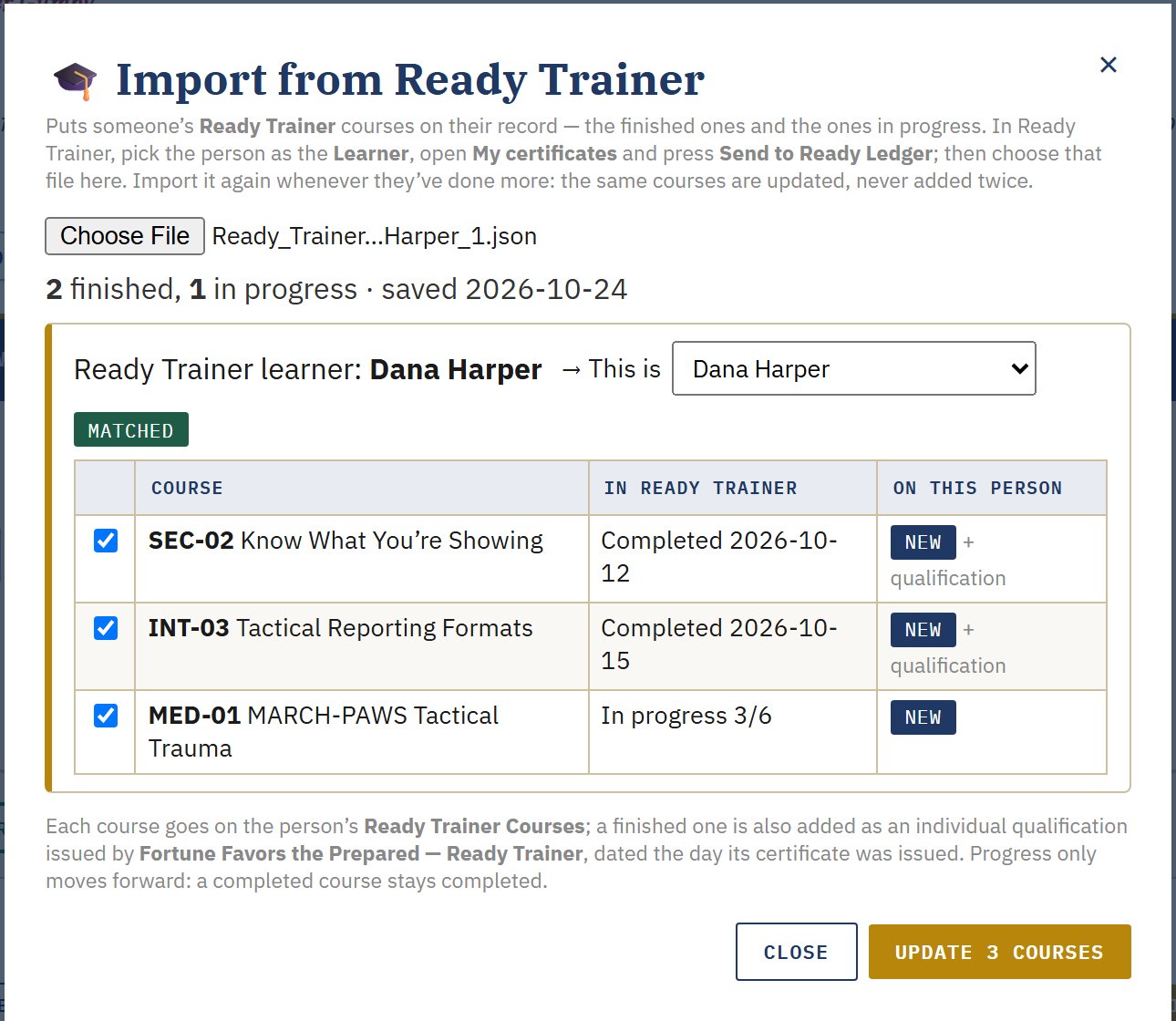
Task: Uncheck the INT-03 course checkbox
Action: (106, 628)
